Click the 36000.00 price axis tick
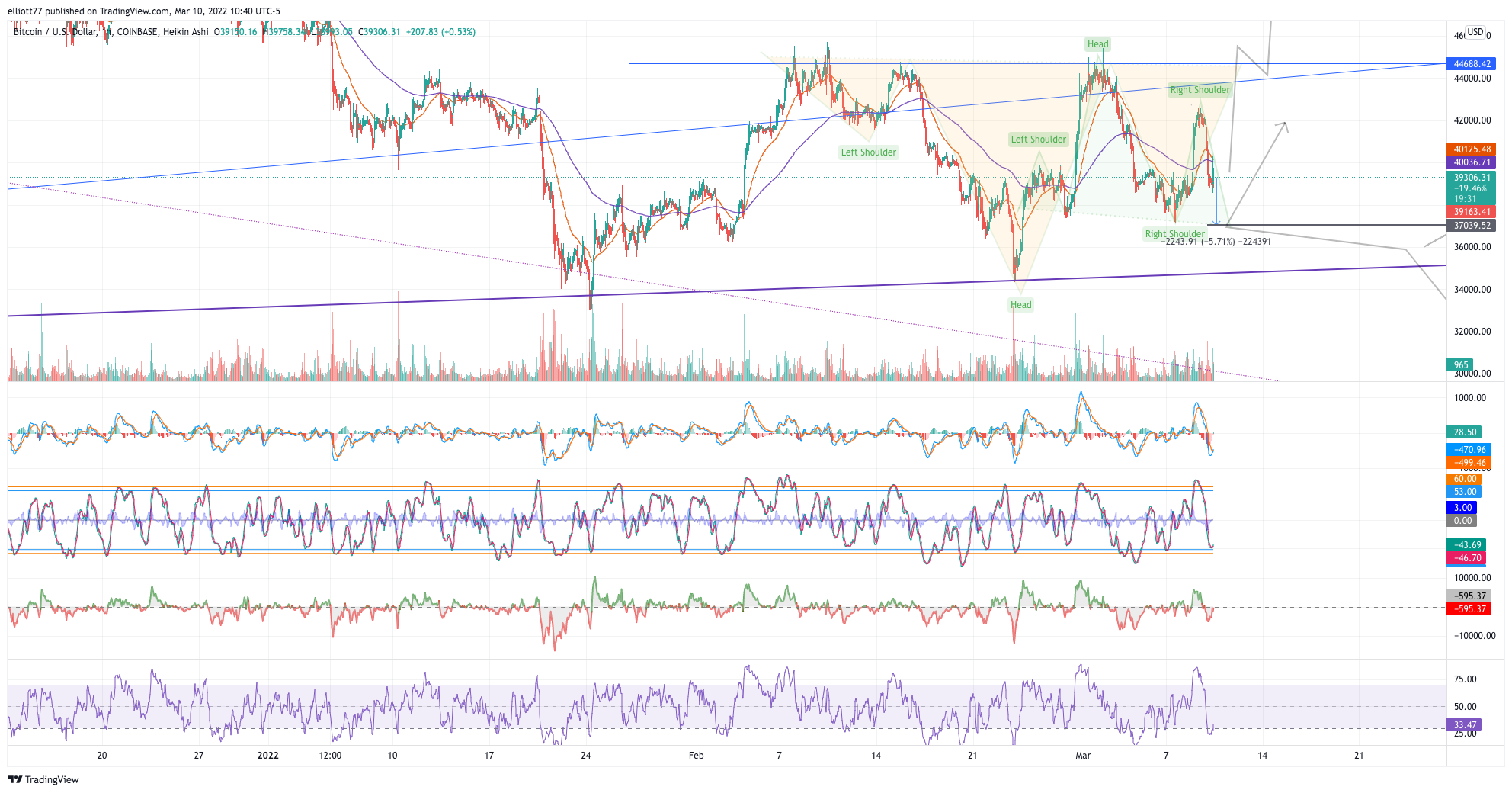The image size is (1512, 793). tap(1472, 247)
